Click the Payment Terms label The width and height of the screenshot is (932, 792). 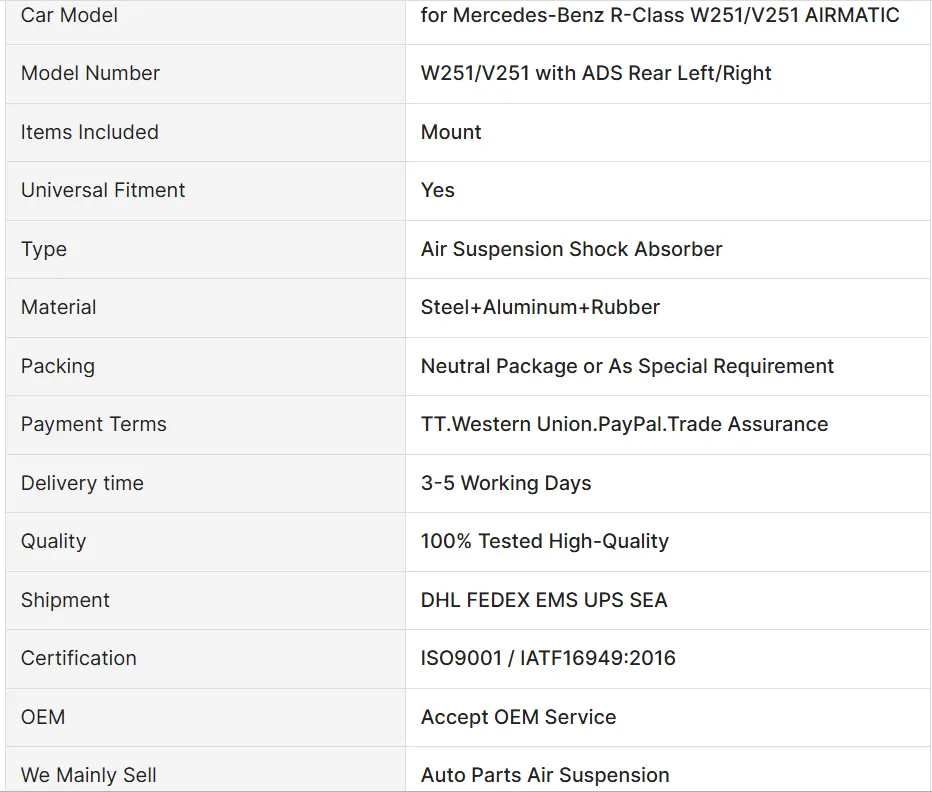(94, 424)
